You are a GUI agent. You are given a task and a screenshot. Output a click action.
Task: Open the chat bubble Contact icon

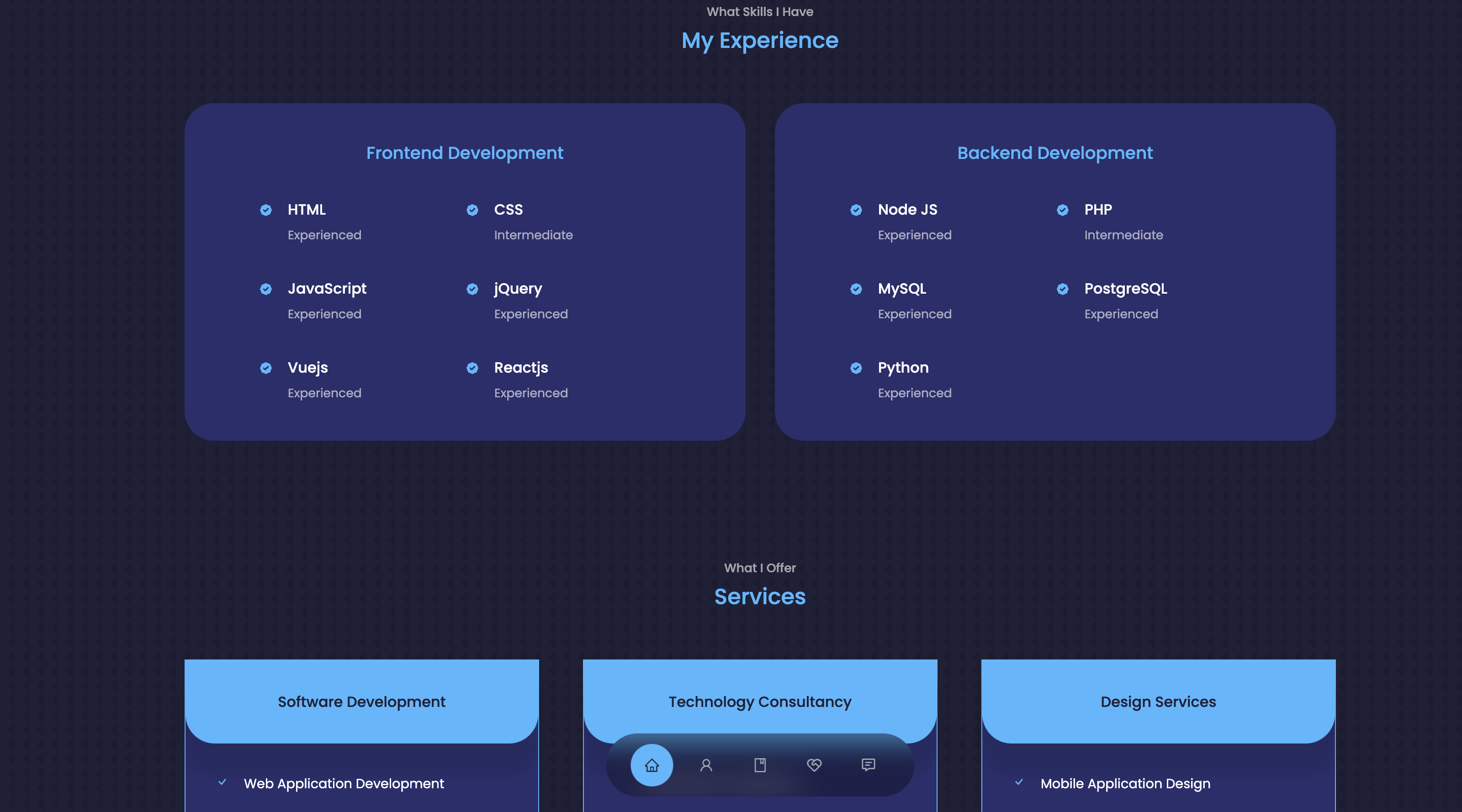click(869, 765)
